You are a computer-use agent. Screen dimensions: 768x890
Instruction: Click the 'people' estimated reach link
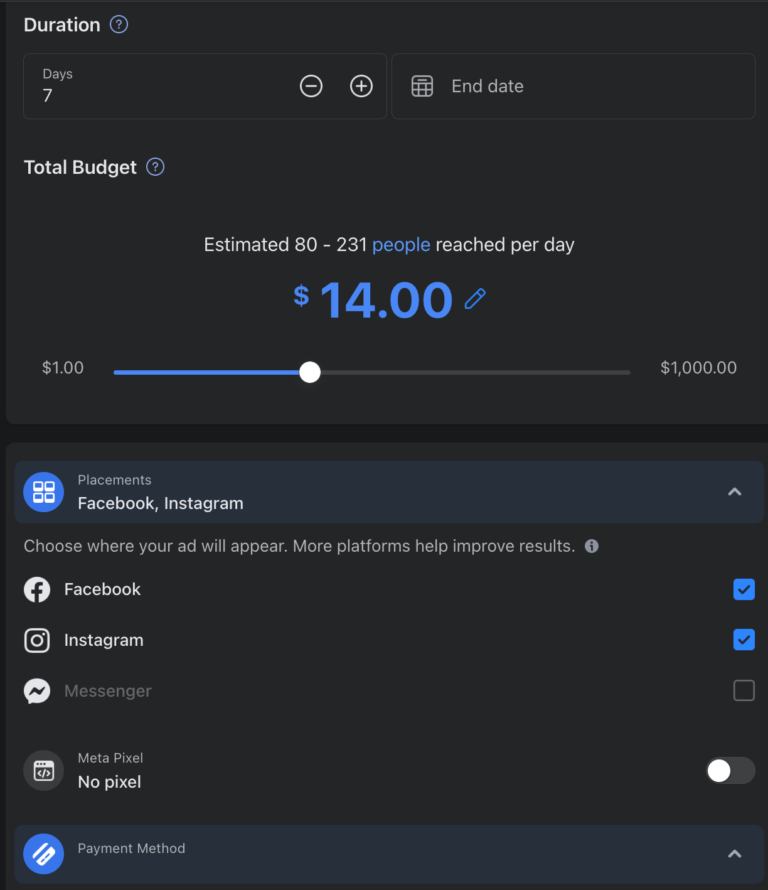(403, 244)
